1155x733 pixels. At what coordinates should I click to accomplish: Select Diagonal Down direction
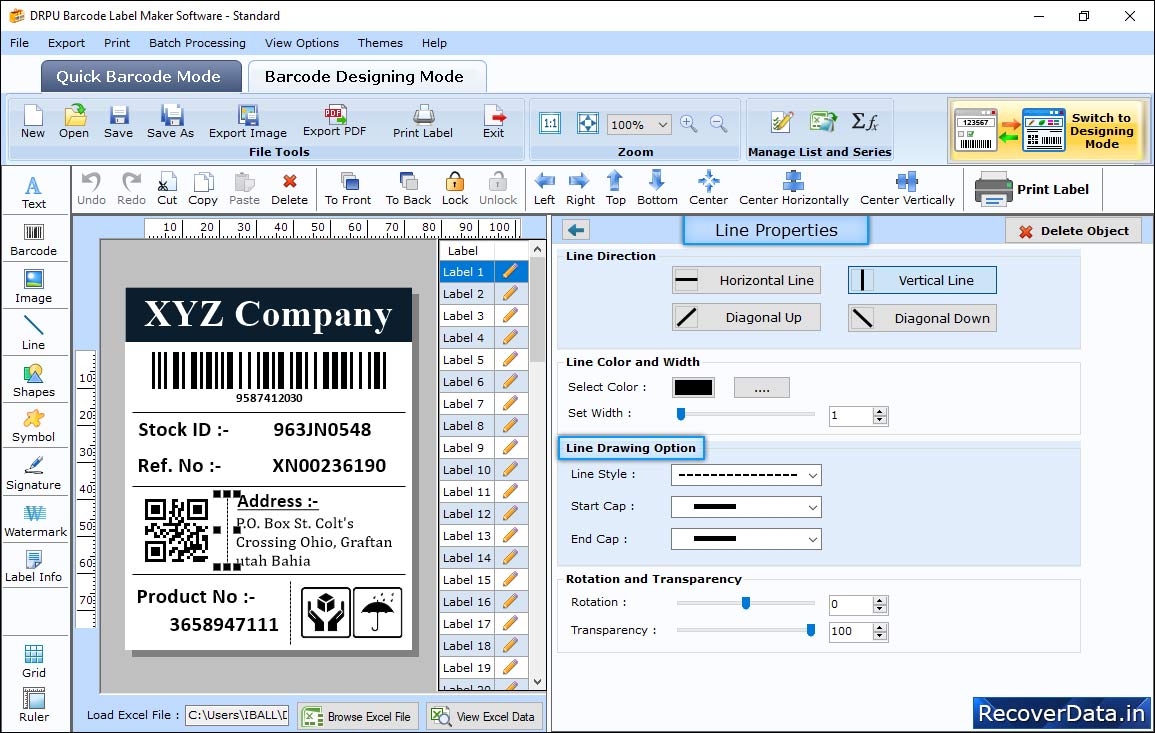point(922,318)
